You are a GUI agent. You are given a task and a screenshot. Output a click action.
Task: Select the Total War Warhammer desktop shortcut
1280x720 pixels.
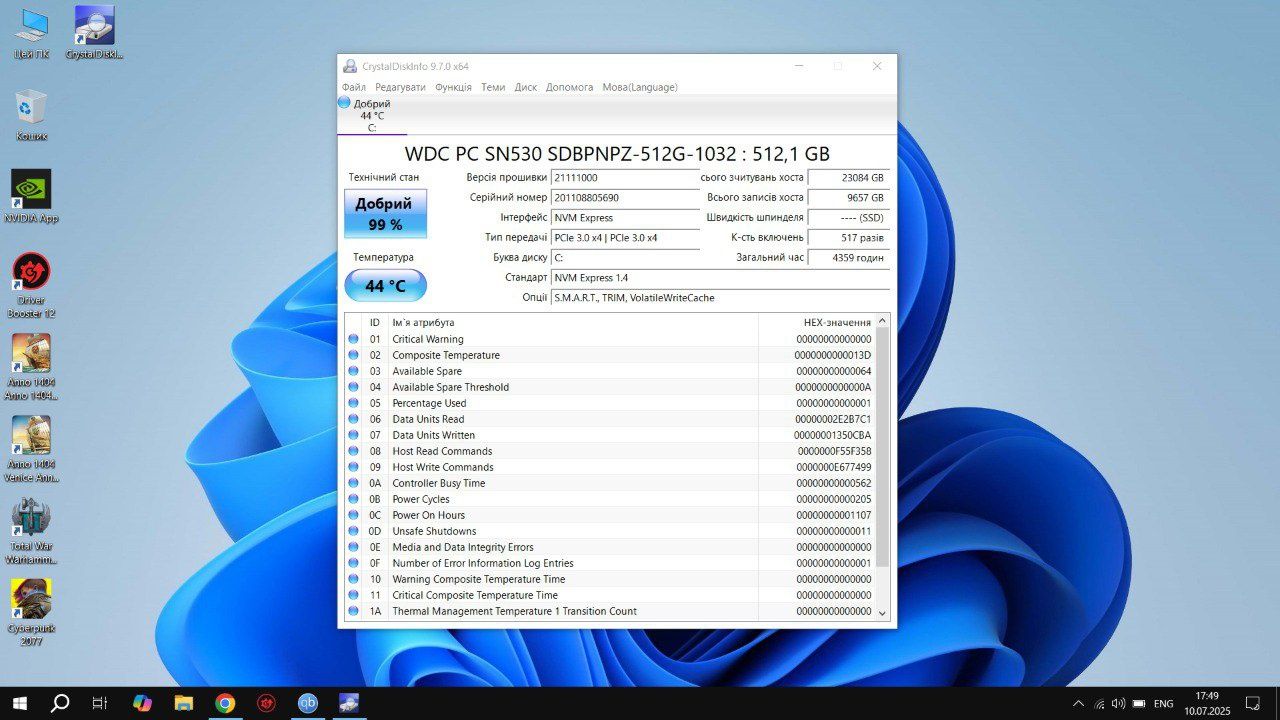[31, 531]
